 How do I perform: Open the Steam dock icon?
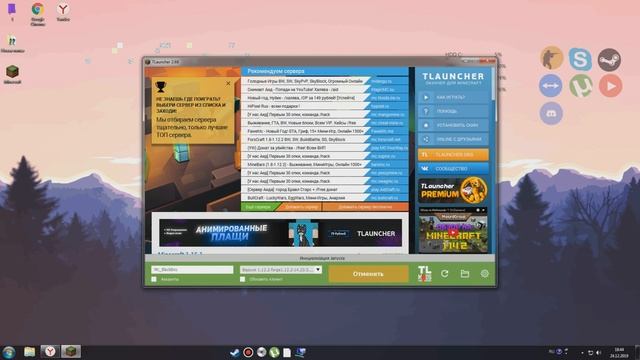click(609, 60)
